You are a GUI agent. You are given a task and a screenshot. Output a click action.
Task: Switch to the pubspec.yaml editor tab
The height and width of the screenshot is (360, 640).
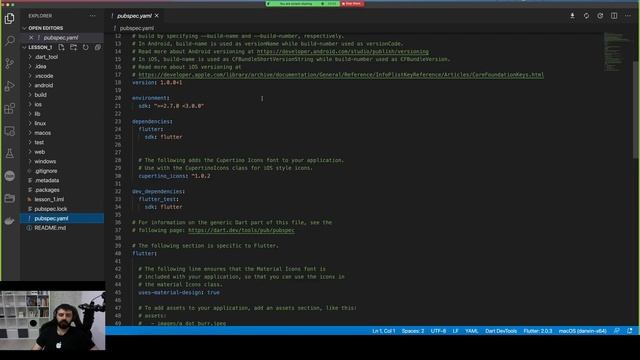135,16
